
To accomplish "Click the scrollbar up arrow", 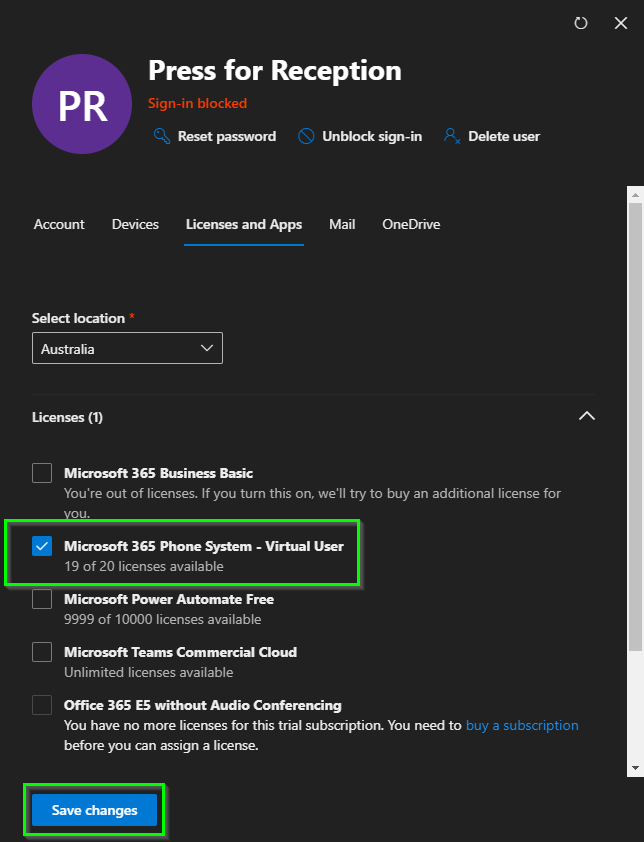I will pyautogui.click(x=635, y=195).
